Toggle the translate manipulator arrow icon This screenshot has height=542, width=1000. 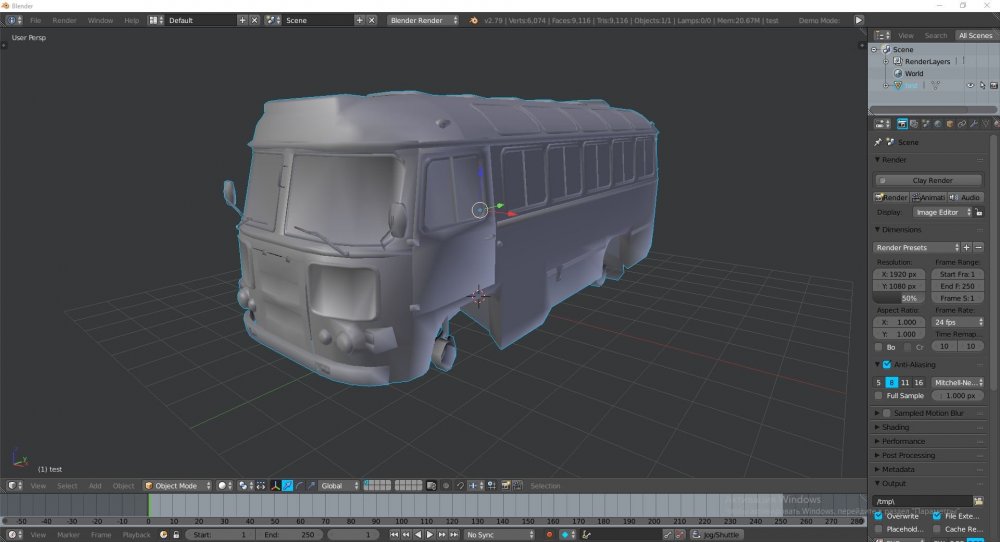(x=287, y=486)
